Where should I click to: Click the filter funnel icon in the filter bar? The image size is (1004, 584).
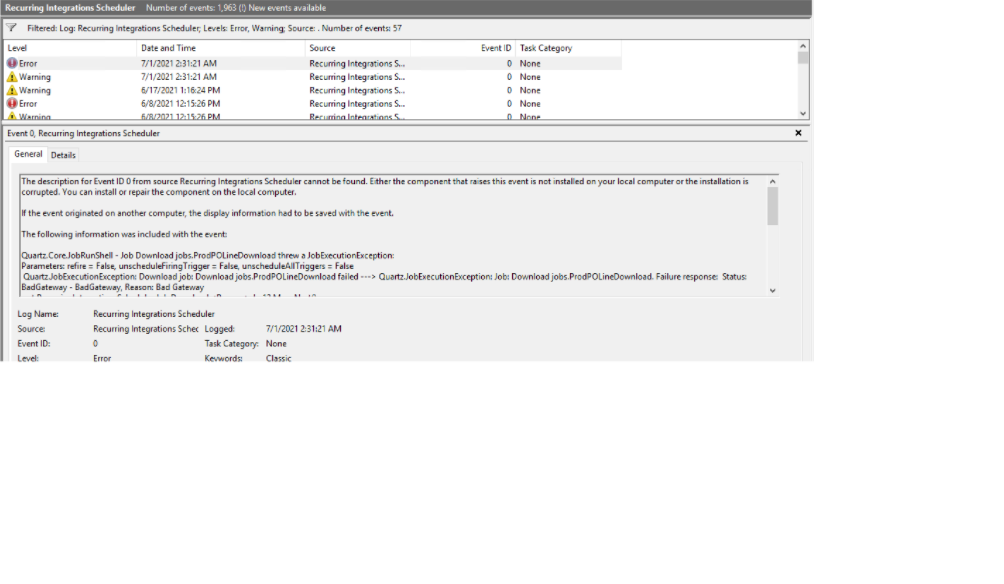tap(10, 28)
